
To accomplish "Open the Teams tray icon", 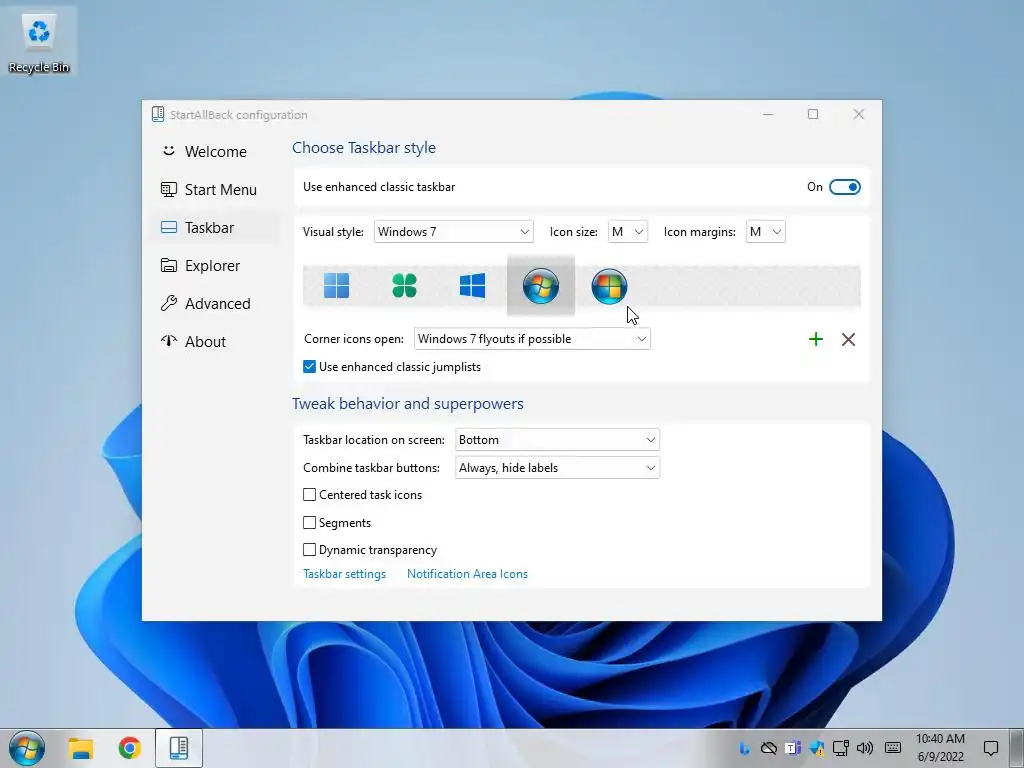I will pyautogui.click(x=793, y=748).
